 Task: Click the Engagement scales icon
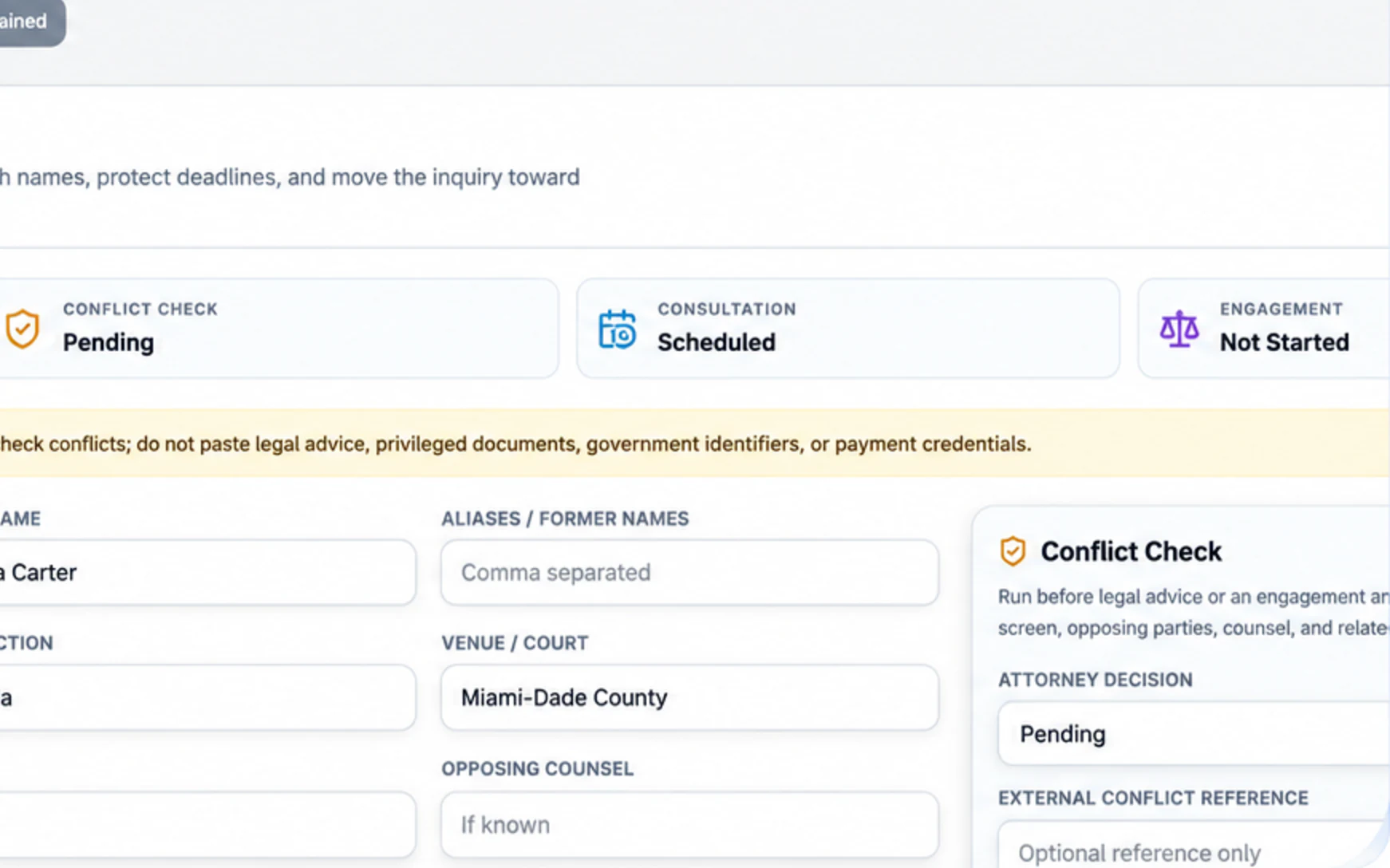[1179, 329]
